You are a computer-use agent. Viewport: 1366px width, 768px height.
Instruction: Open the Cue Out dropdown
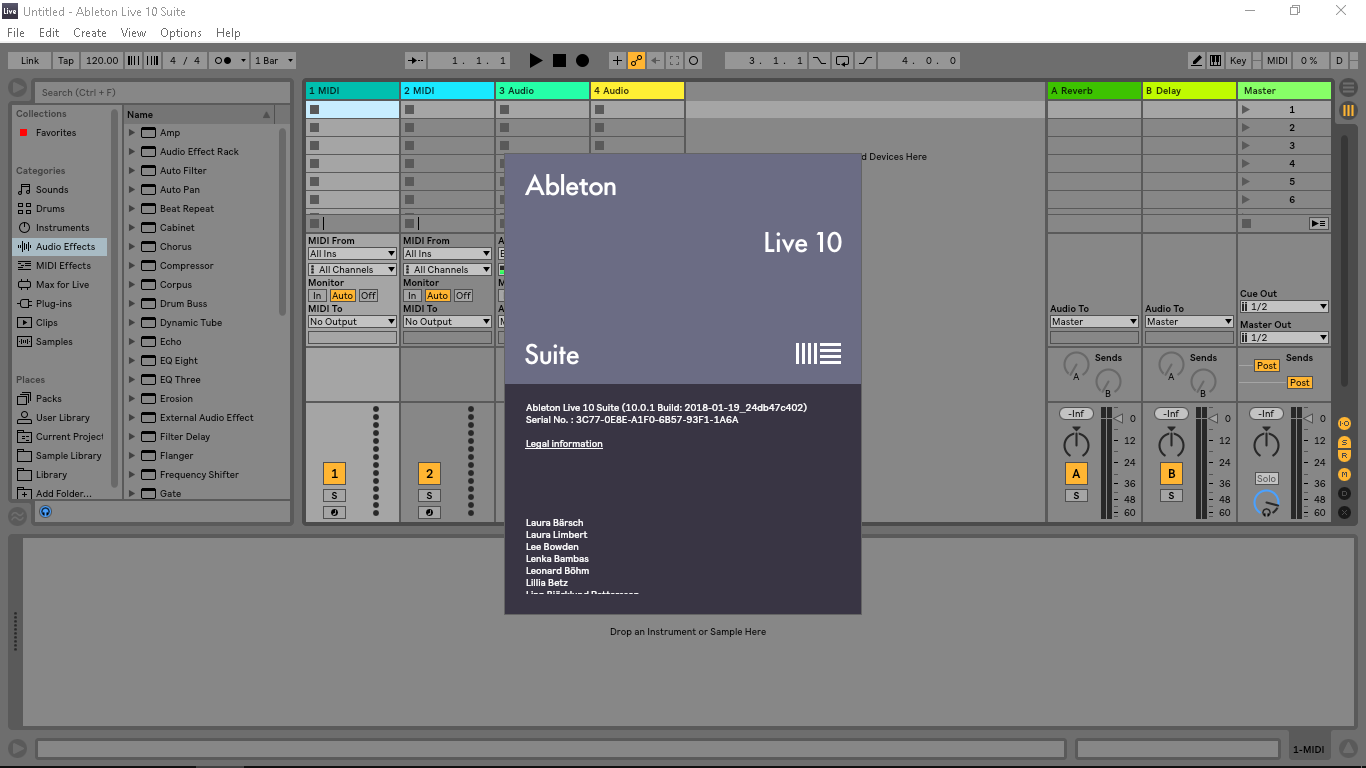[1284, 307]
